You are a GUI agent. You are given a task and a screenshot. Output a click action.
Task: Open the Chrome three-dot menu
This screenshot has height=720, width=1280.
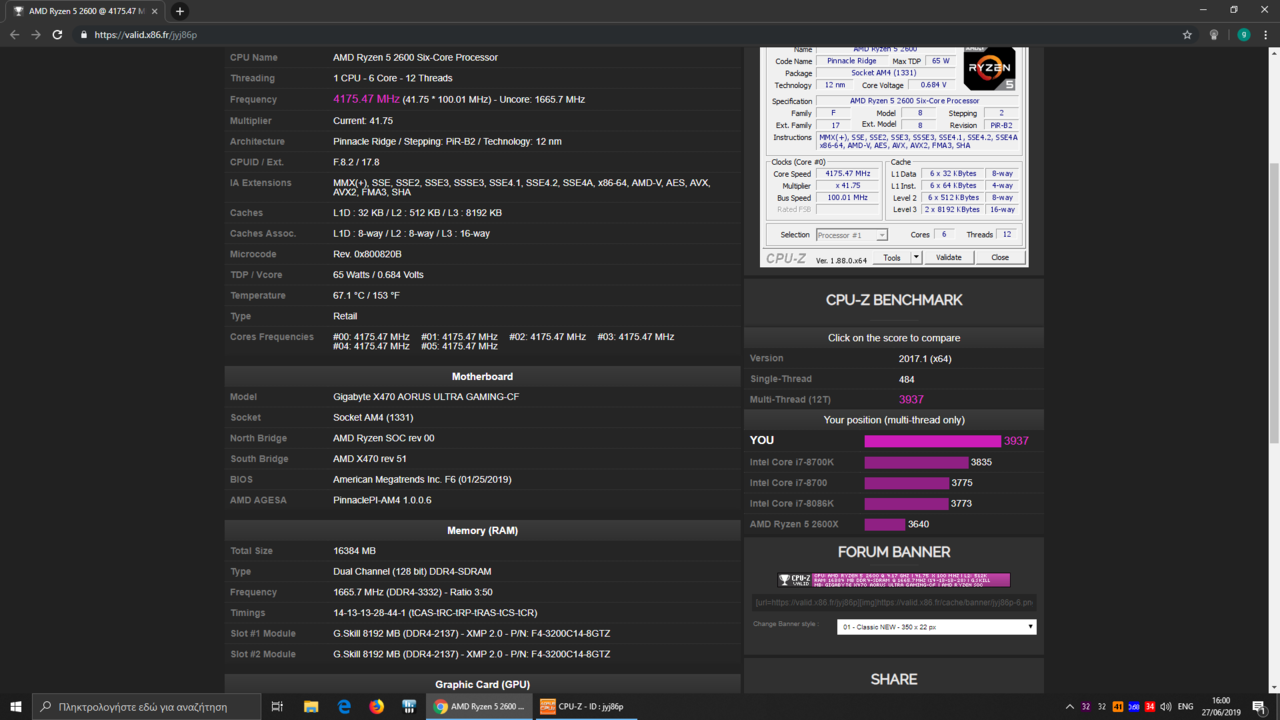pos(1266,34)
